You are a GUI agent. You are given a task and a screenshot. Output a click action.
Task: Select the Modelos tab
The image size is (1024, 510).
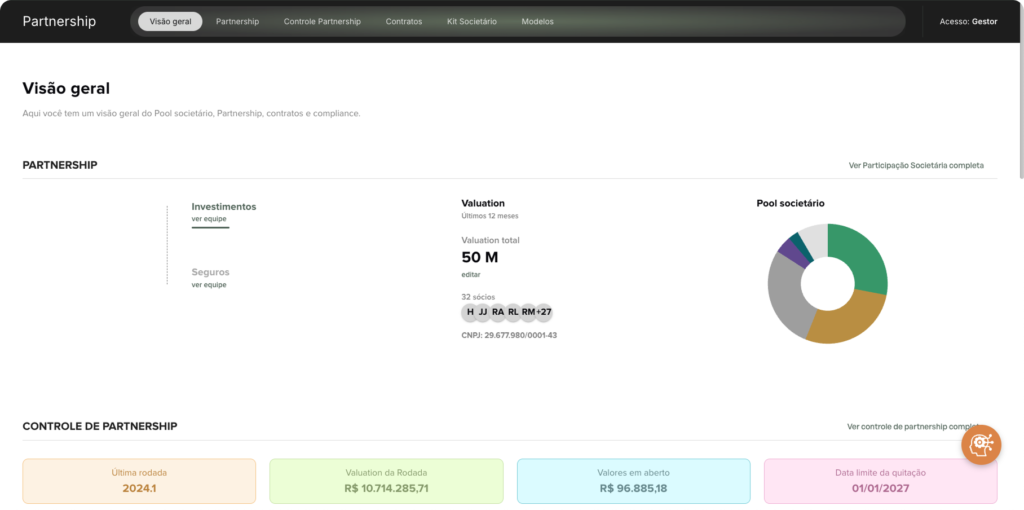click(537, 21)
